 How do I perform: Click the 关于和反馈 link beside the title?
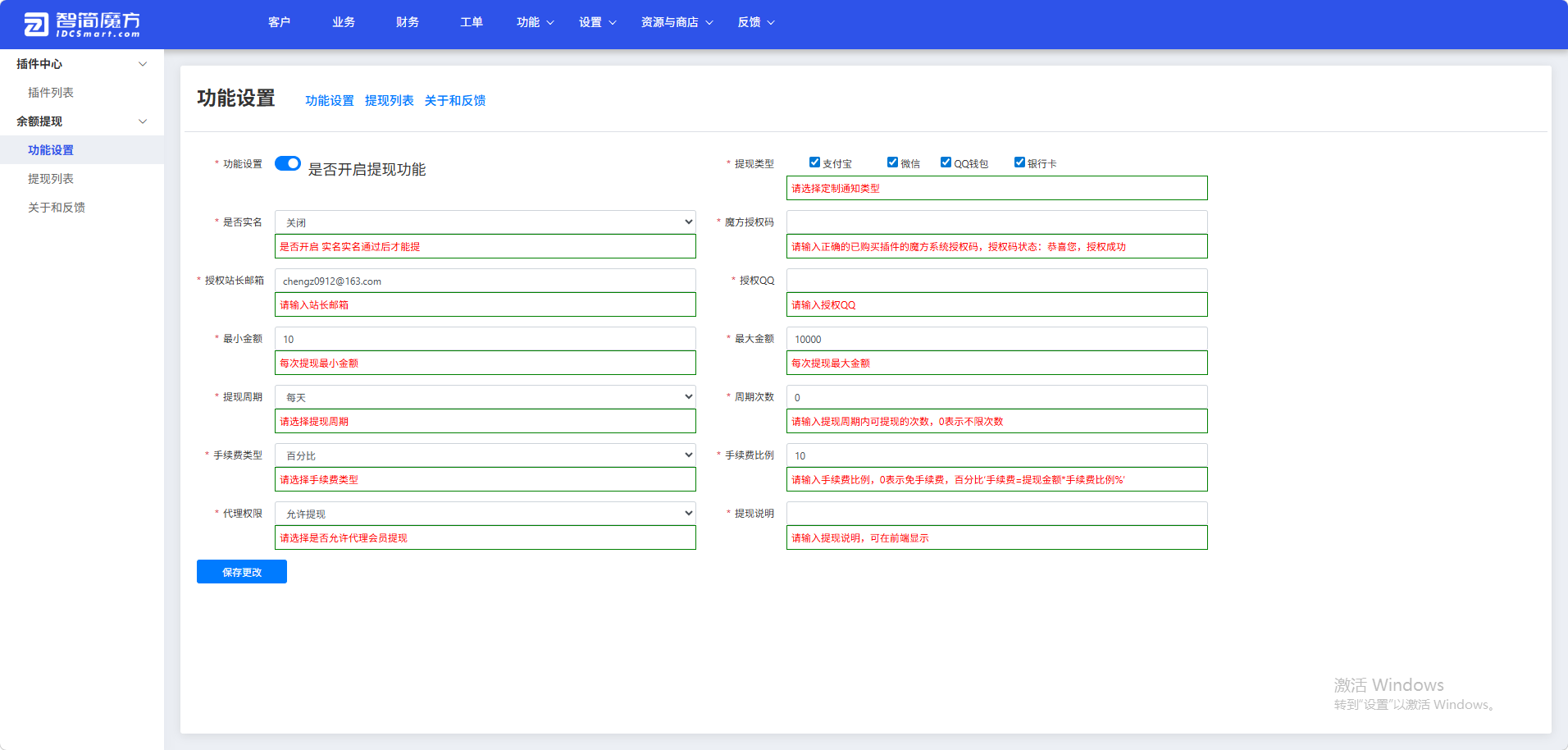[455, 100]
